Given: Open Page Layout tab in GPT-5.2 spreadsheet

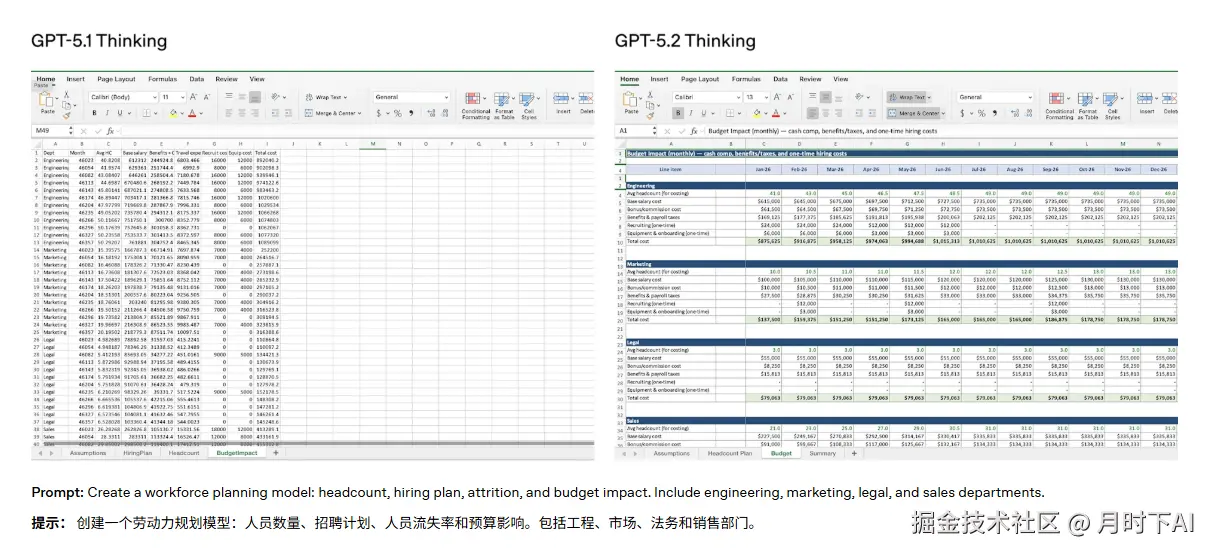Looking at the screenshot, I should tap(700, 79).
